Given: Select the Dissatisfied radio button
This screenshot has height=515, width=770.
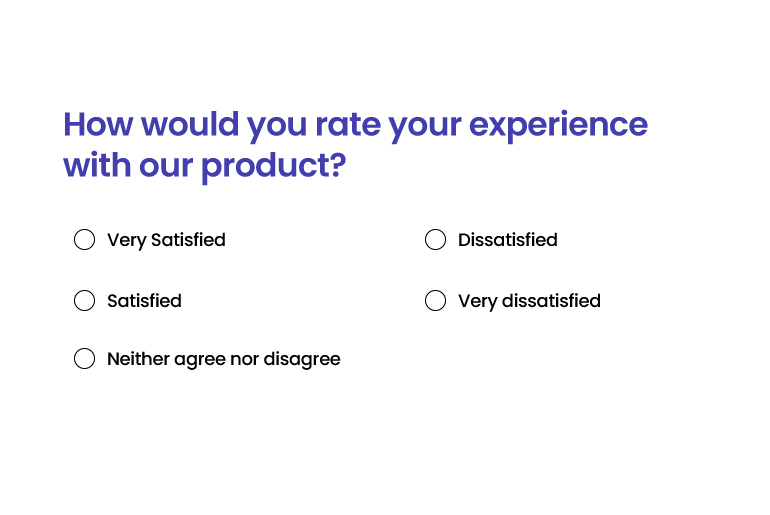Looking at the screenshot, I should (436, 240).
